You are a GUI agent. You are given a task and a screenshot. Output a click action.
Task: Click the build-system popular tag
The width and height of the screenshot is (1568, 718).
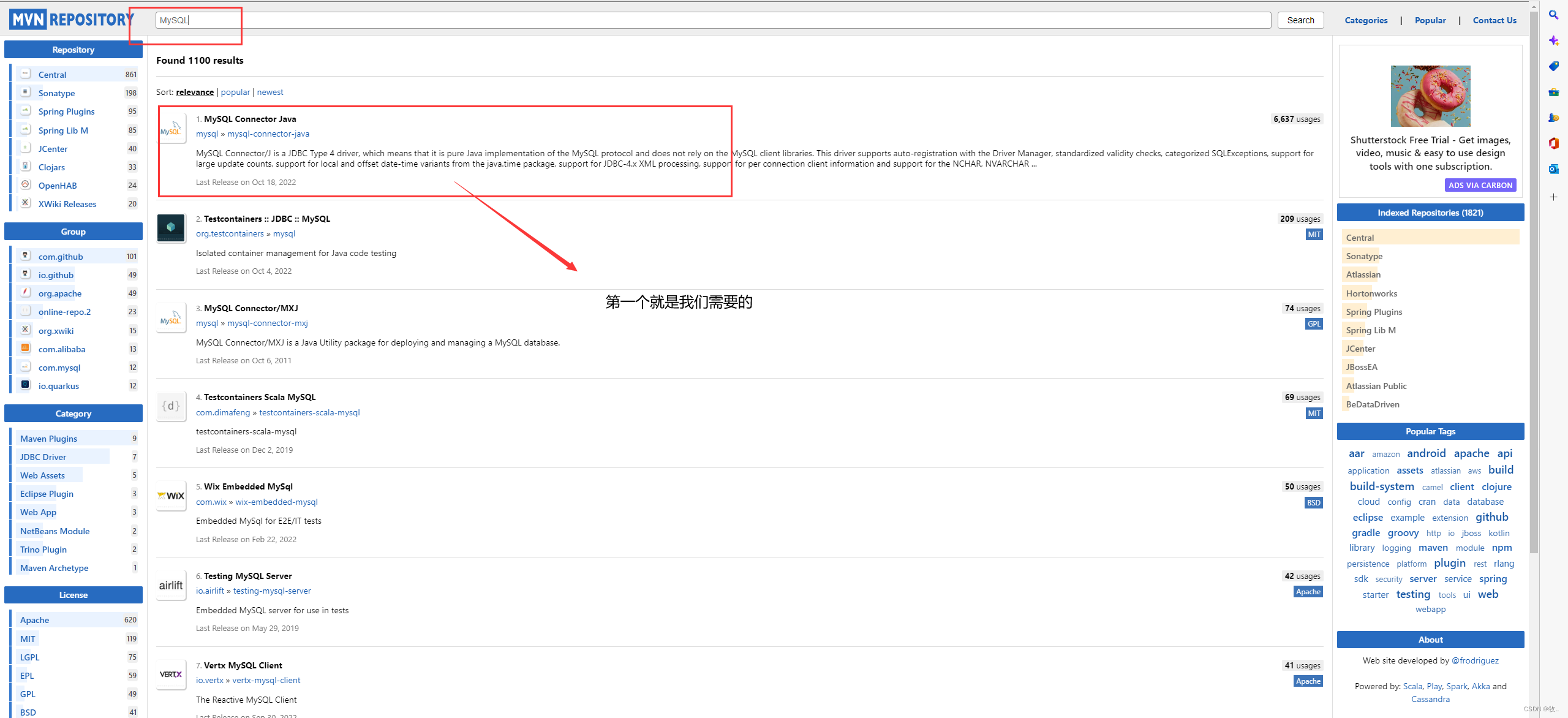click(1382, 486)
